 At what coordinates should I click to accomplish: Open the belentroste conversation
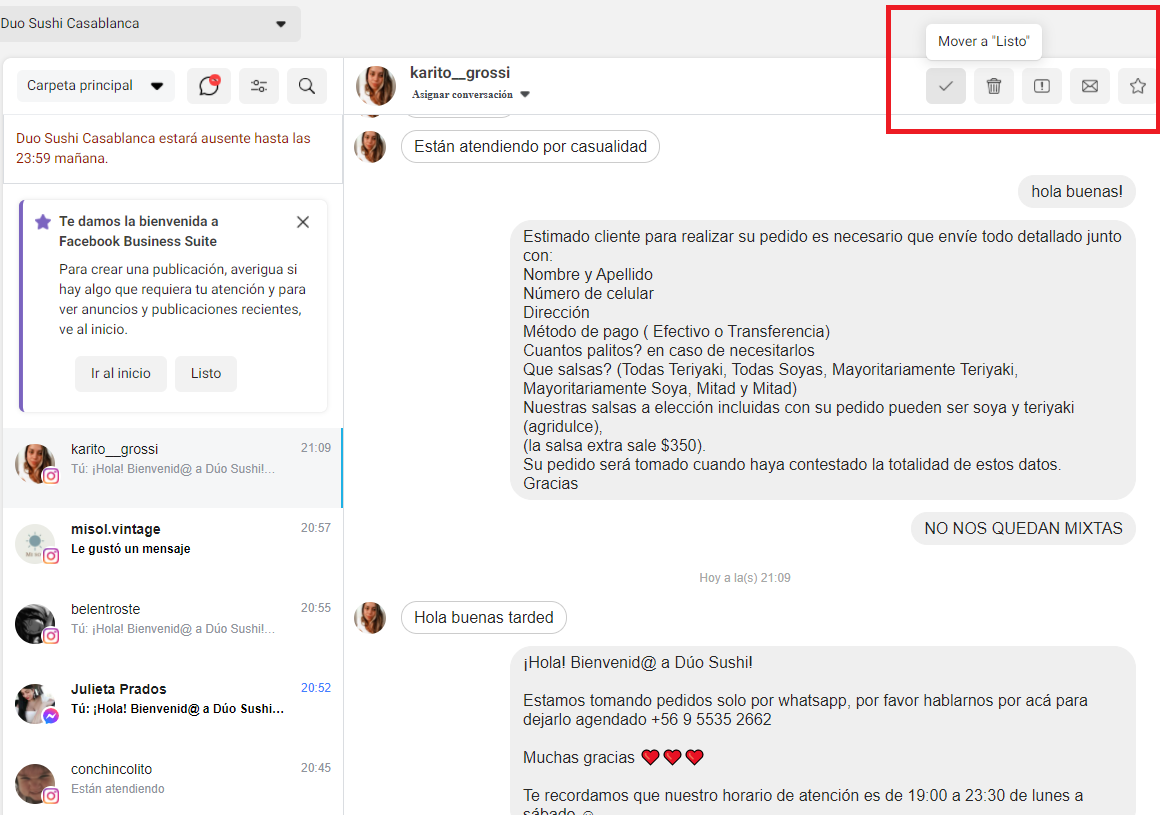coord(172,627)
